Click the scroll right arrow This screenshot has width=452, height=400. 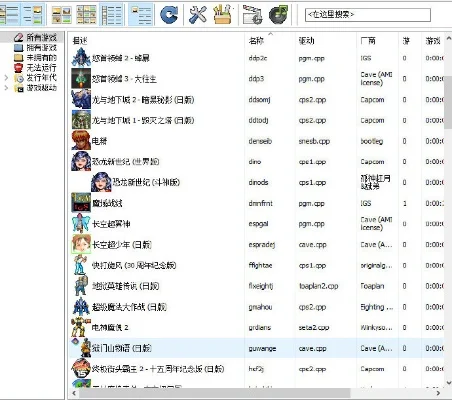pyautogui.click(x=438, y=393)
